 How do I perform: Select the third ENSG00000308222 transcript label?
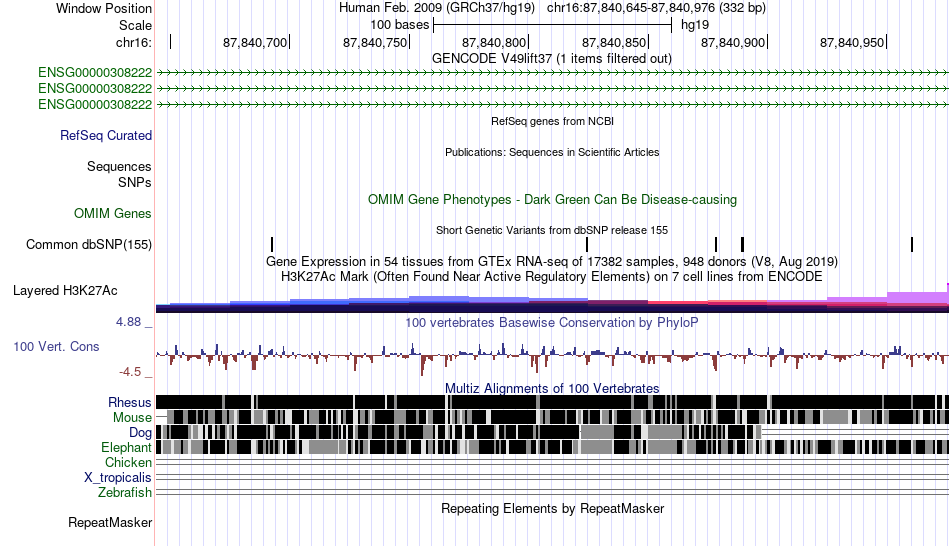click(95, 104)
